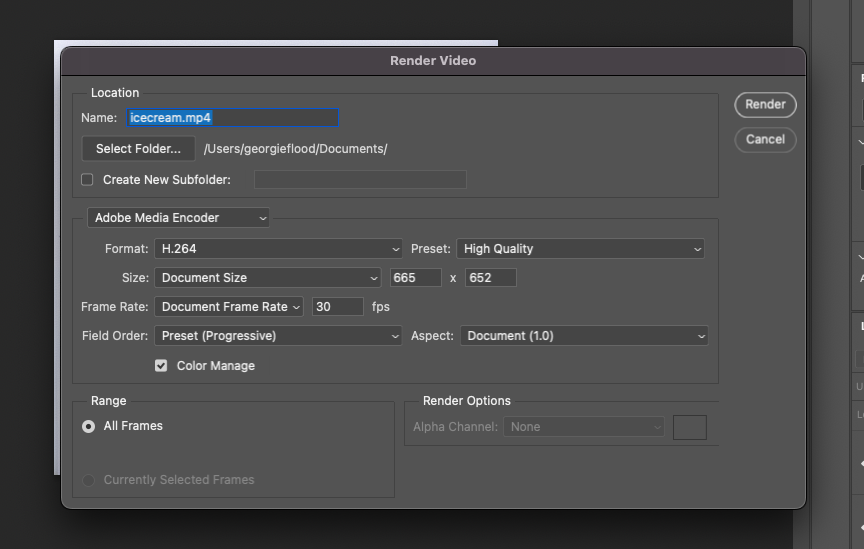
Task: Open the Adobe Media Encoder dropdown
Action: (x=178, y=217)
